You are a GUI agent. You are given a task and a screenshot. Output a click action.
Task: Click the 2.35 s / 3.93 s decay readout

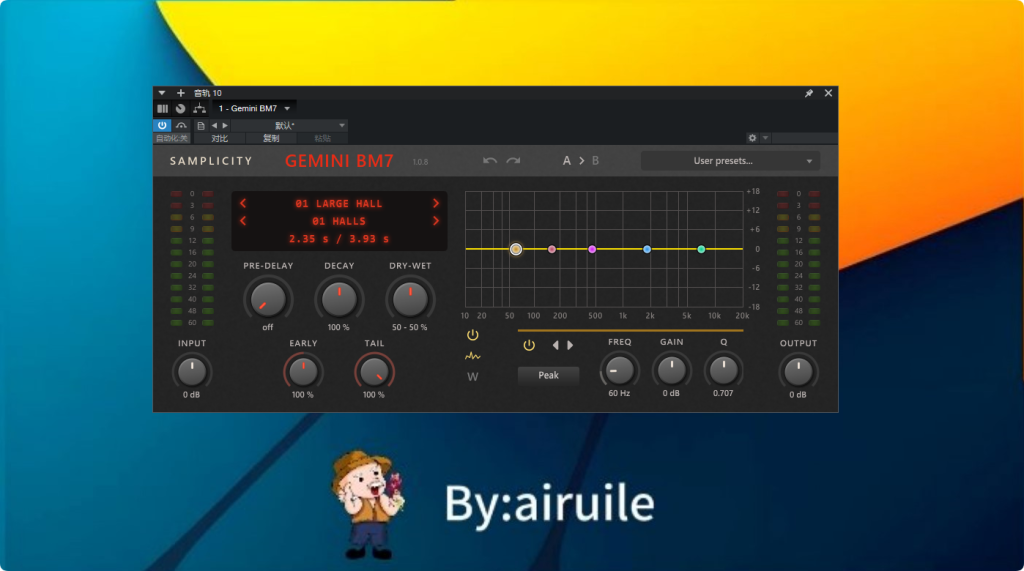pos(339,239)
